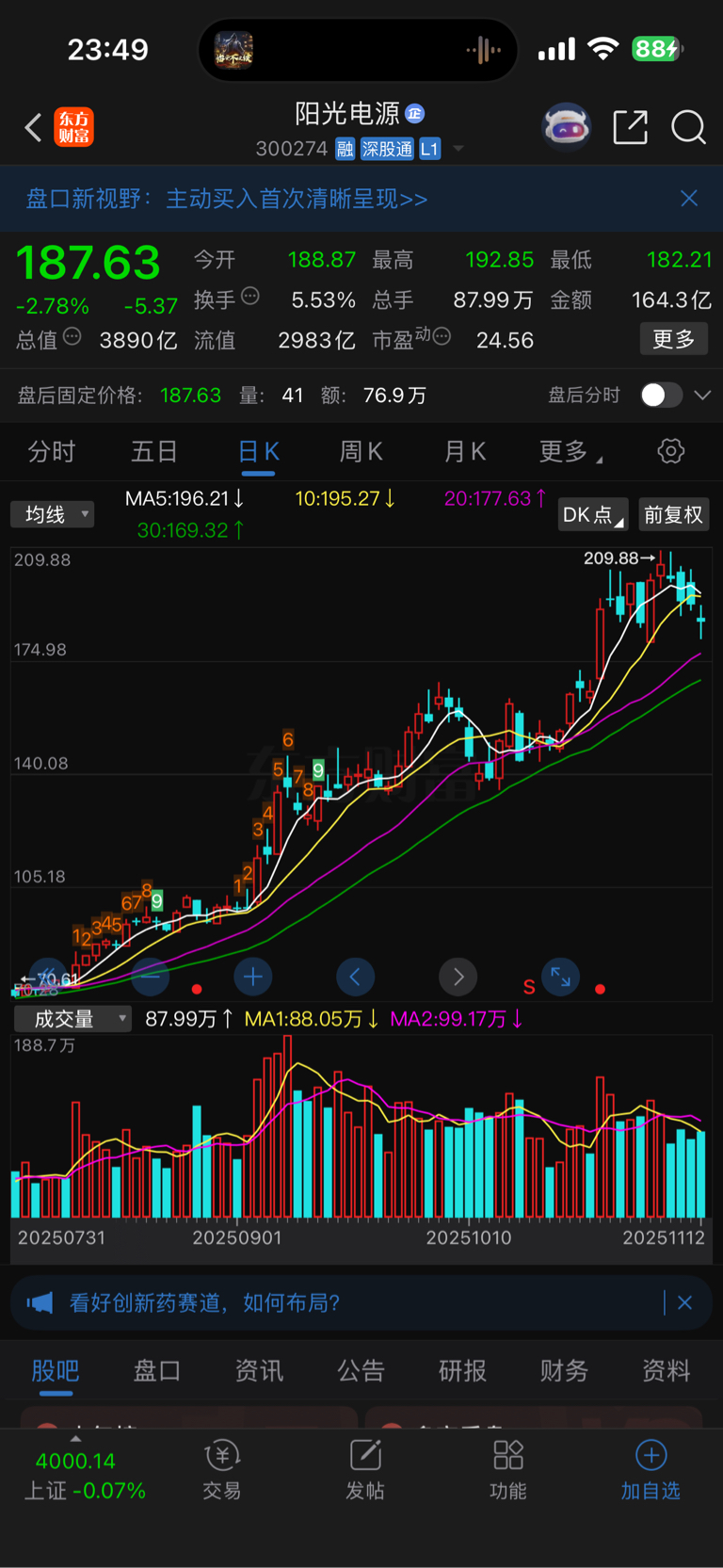Viewport: 723px width, 1568px height.
Task: Open 看好创新药赛道 promotion link
Action: tap(204, 1302)
